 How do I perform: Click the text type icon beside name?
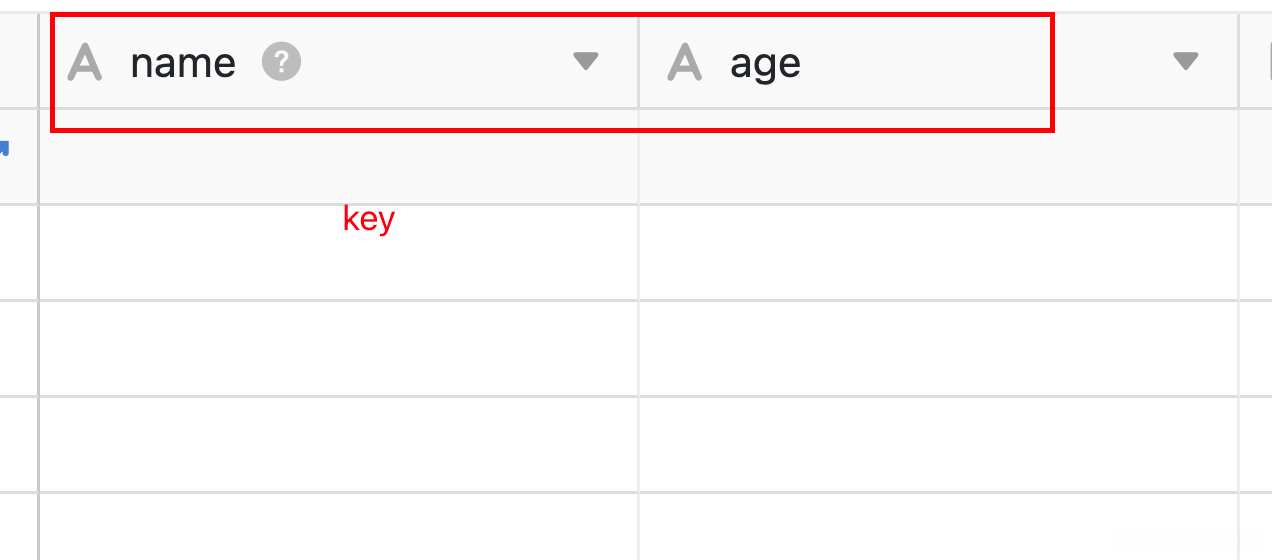(x=85, y=63)
